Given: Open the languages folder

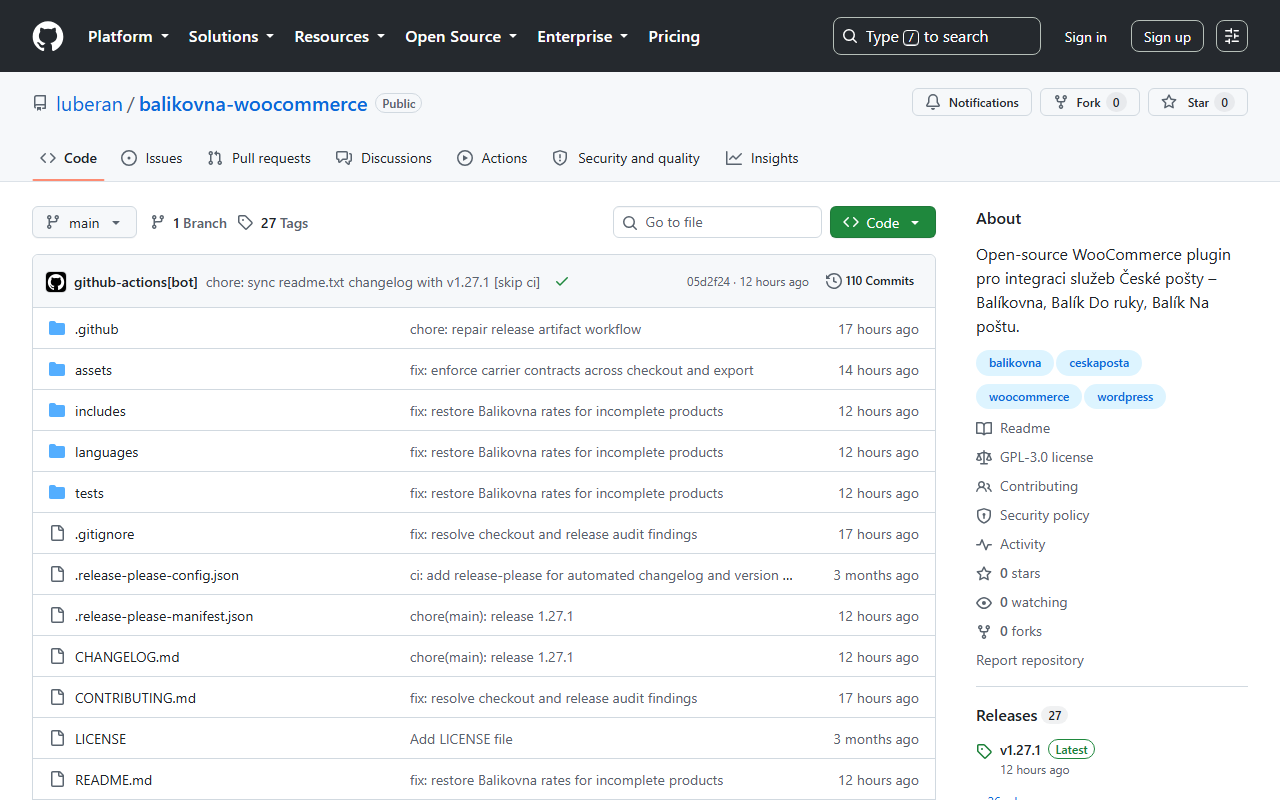Looking at the screenshot, I should 107,452.
